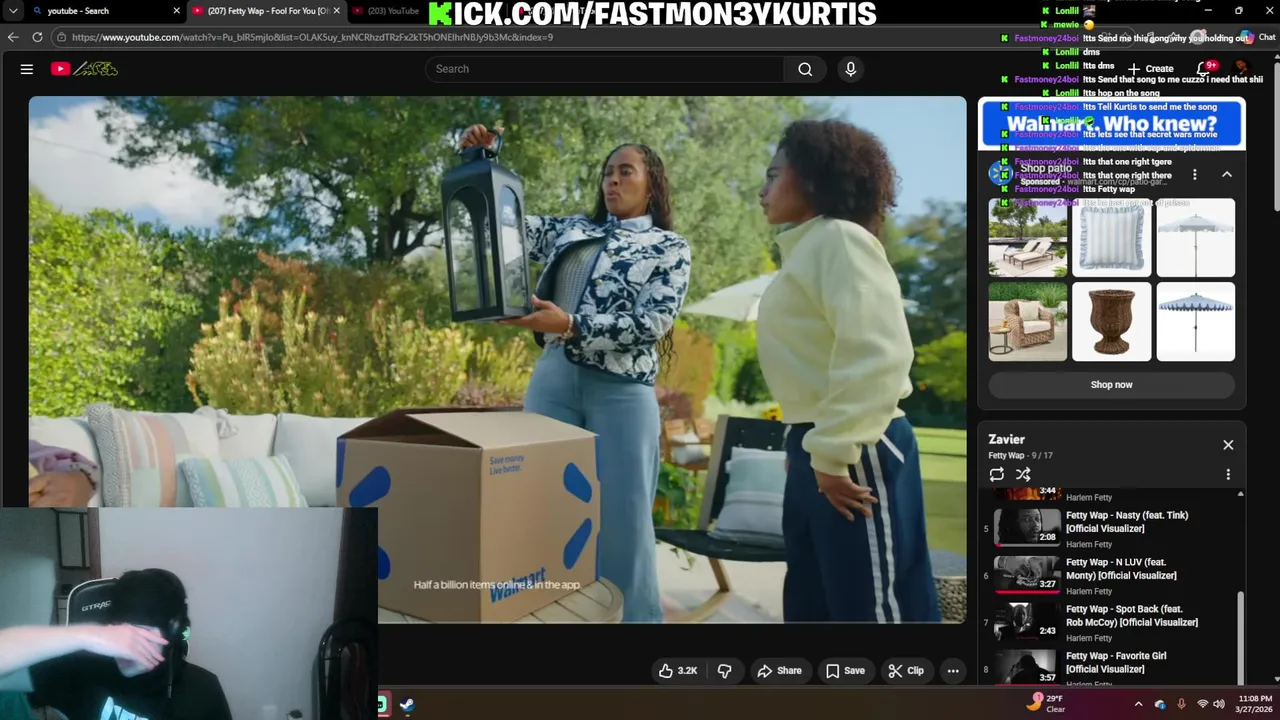Open the YouTube hamburger guide menu

pos(27,69)
